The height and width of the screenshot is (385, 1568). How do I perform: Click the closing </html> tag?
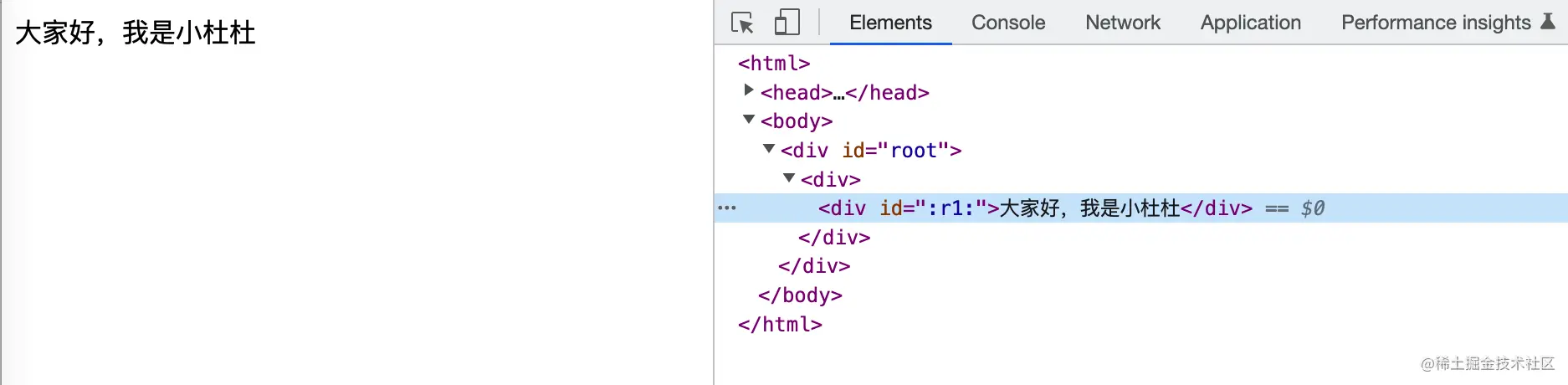(780, 325)
